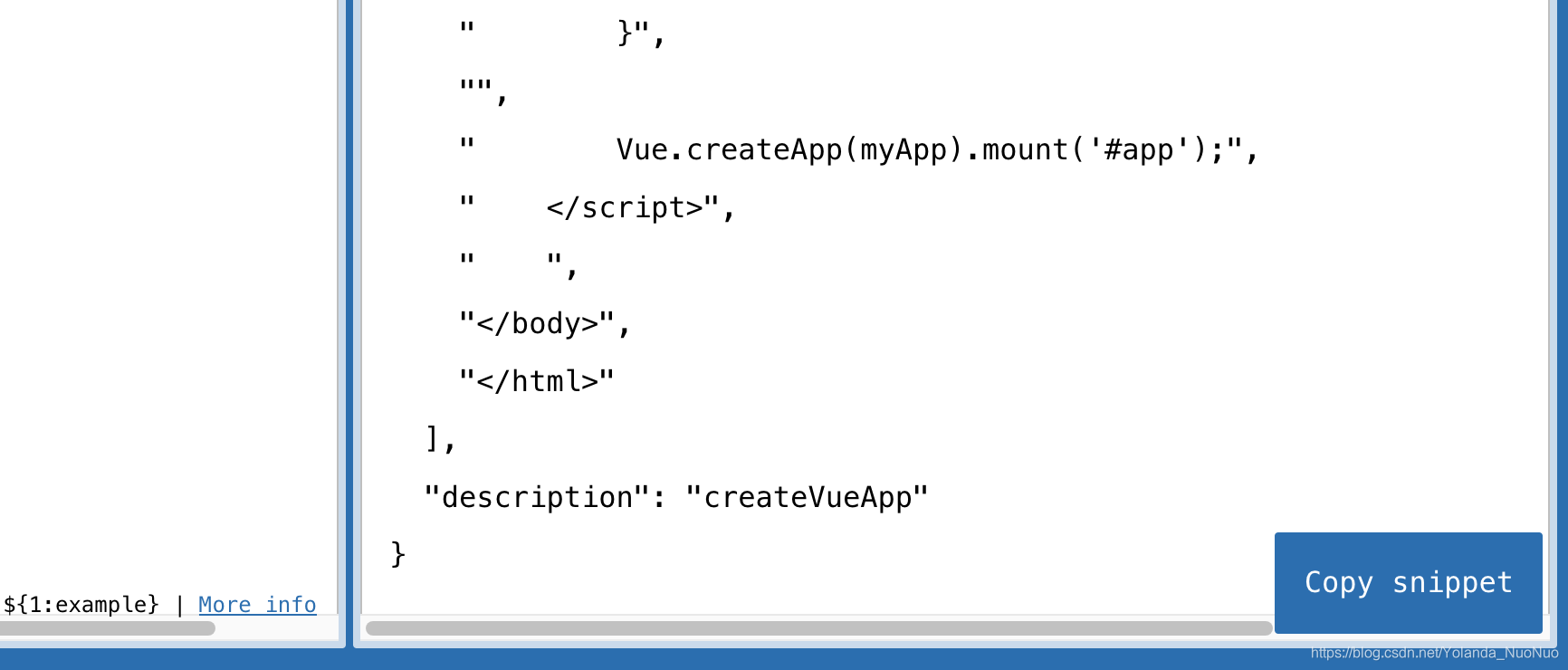
Task: Click the "description": "createVueApp" line
Action: [676, 497]
